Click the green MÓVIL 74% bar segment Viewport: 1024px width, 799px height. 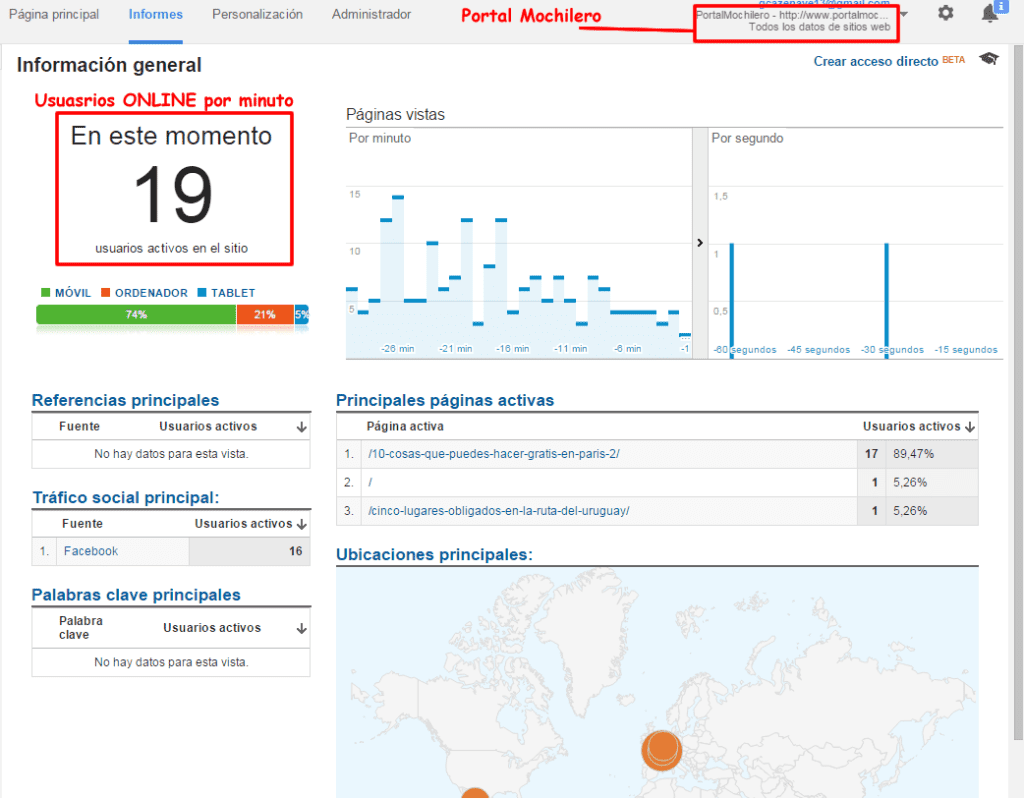136,314
